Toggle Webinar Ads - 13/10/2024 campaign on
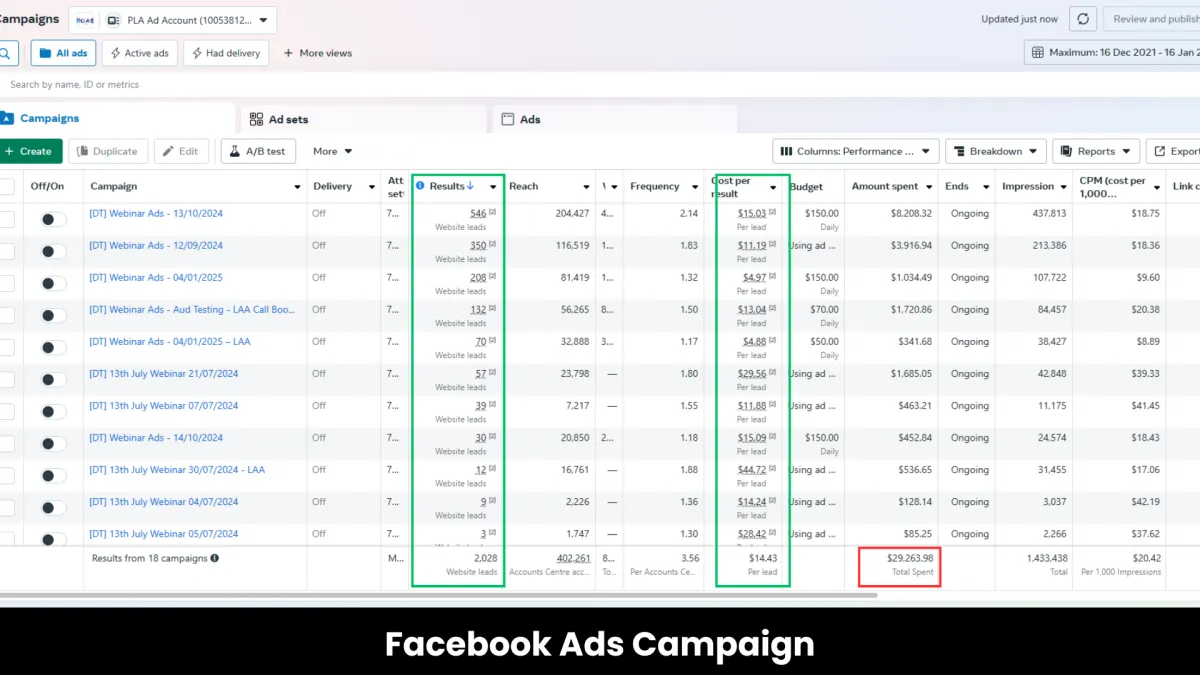The height and width of the screenshot is (675, 1200). tap(53, 220)
